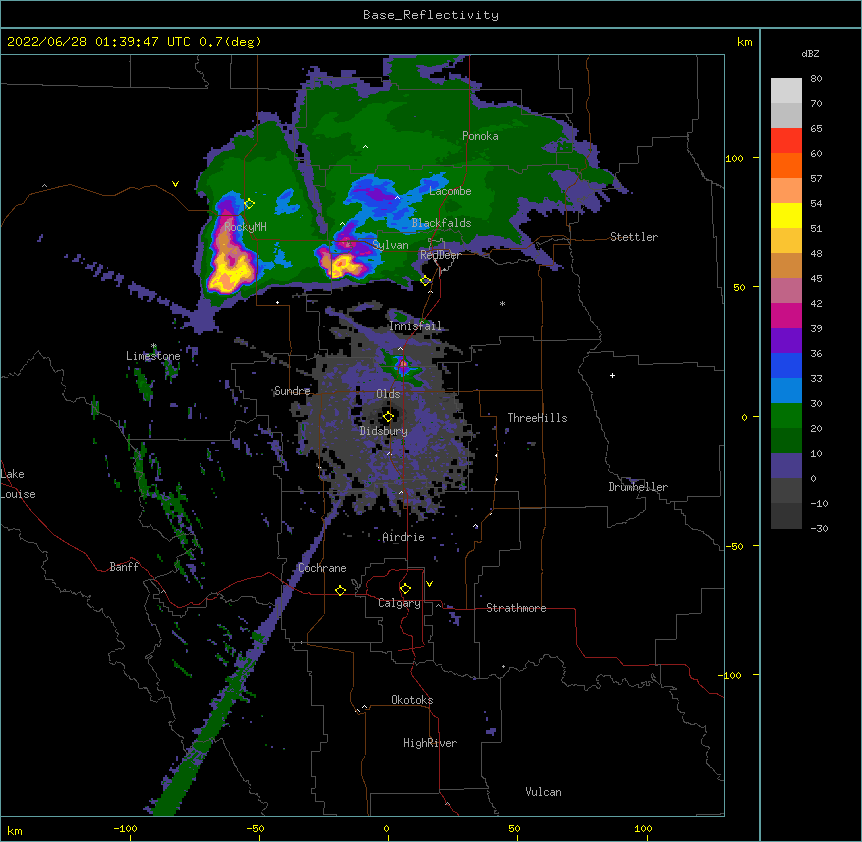The height and width of the screenshot is (842, 862).
Task: Click the small storm cell north of Olds
Action: coord(403,365)
